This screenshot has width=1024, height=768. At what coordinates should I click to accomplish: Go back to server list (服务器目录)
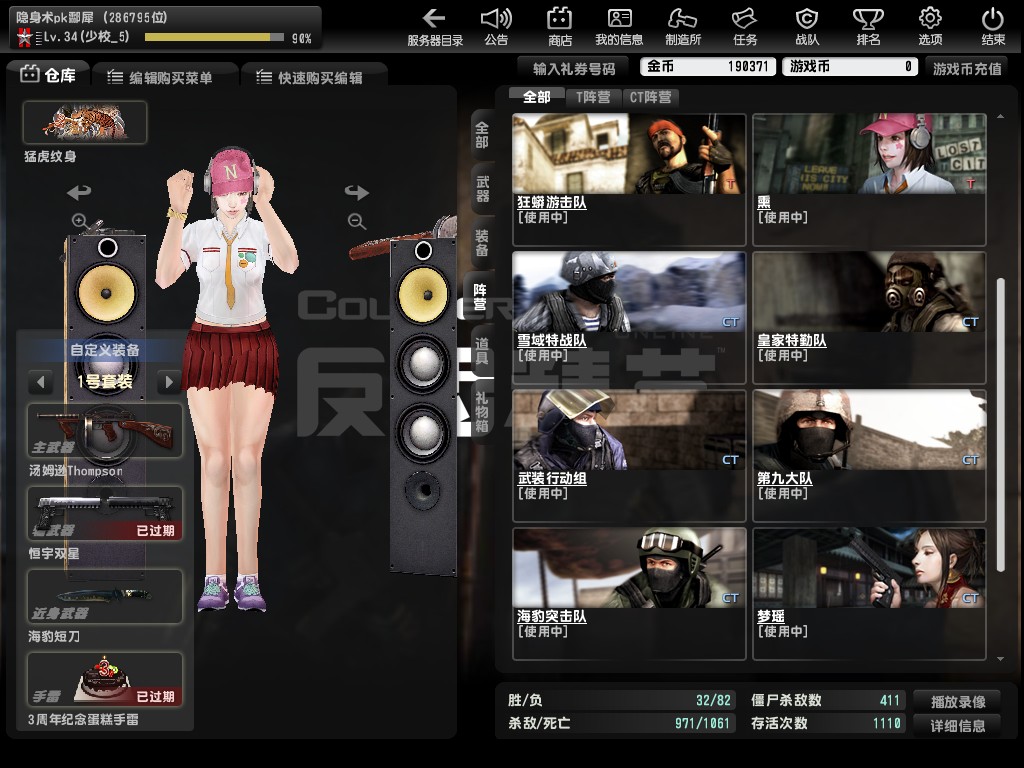[434, 27]
